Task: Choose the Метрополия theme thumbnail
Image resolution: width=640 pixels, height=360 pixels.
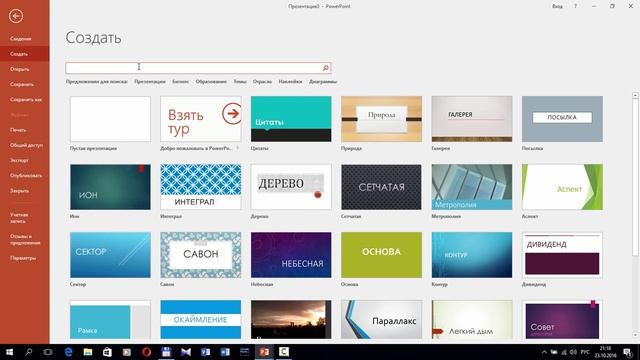Action: tap(472, 187)
